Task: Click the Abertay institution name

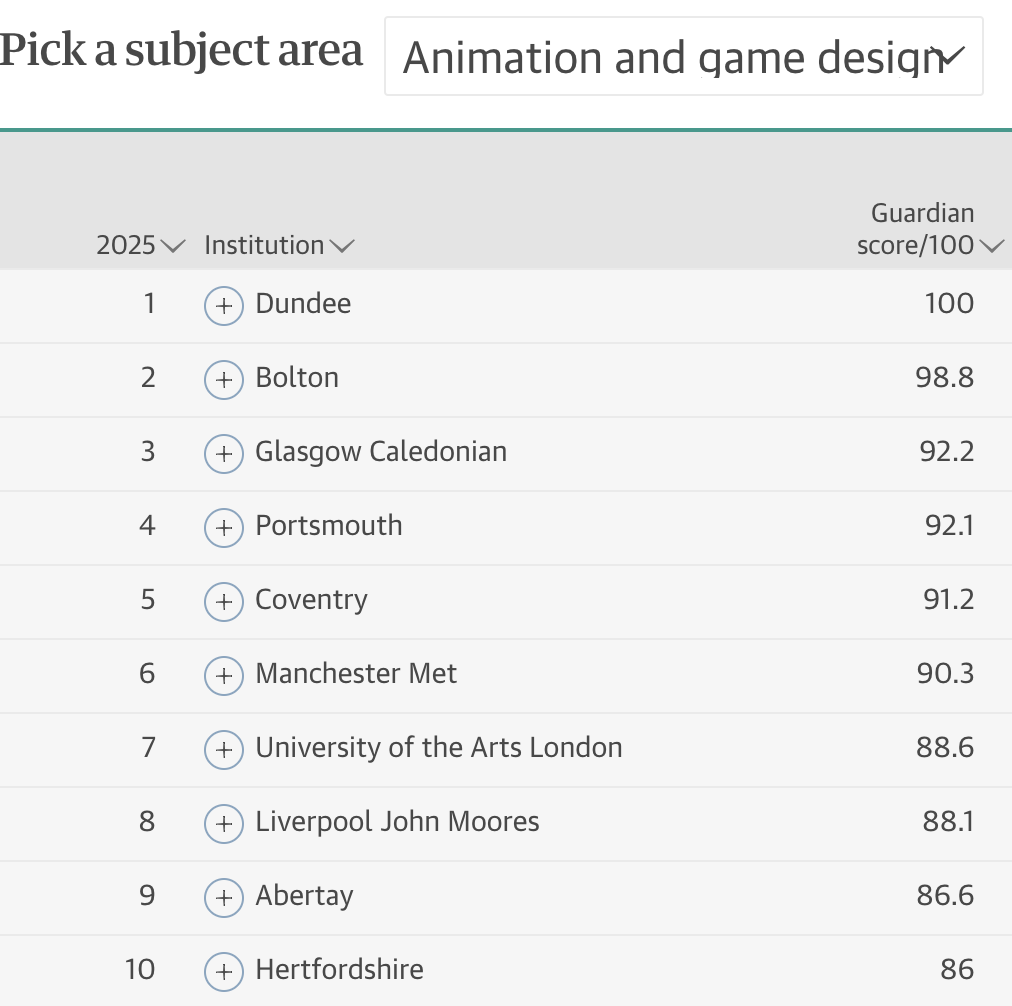Action: 305,896
